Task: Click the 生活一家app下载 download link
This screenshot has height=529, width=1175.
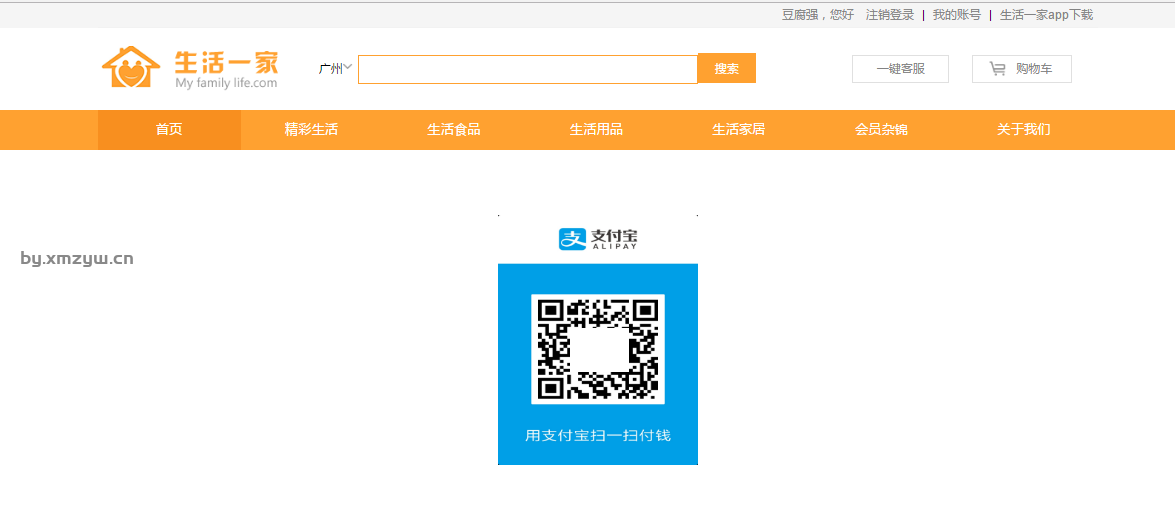Action: pos(1046,14)
